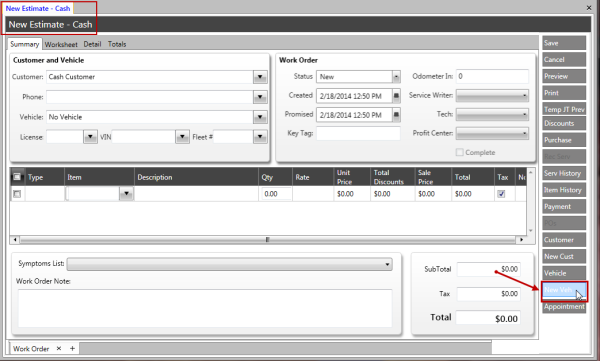Viewport: 600px width, 361px height.
Task: Switch to the Summary tab
Action: click(24, 44)
